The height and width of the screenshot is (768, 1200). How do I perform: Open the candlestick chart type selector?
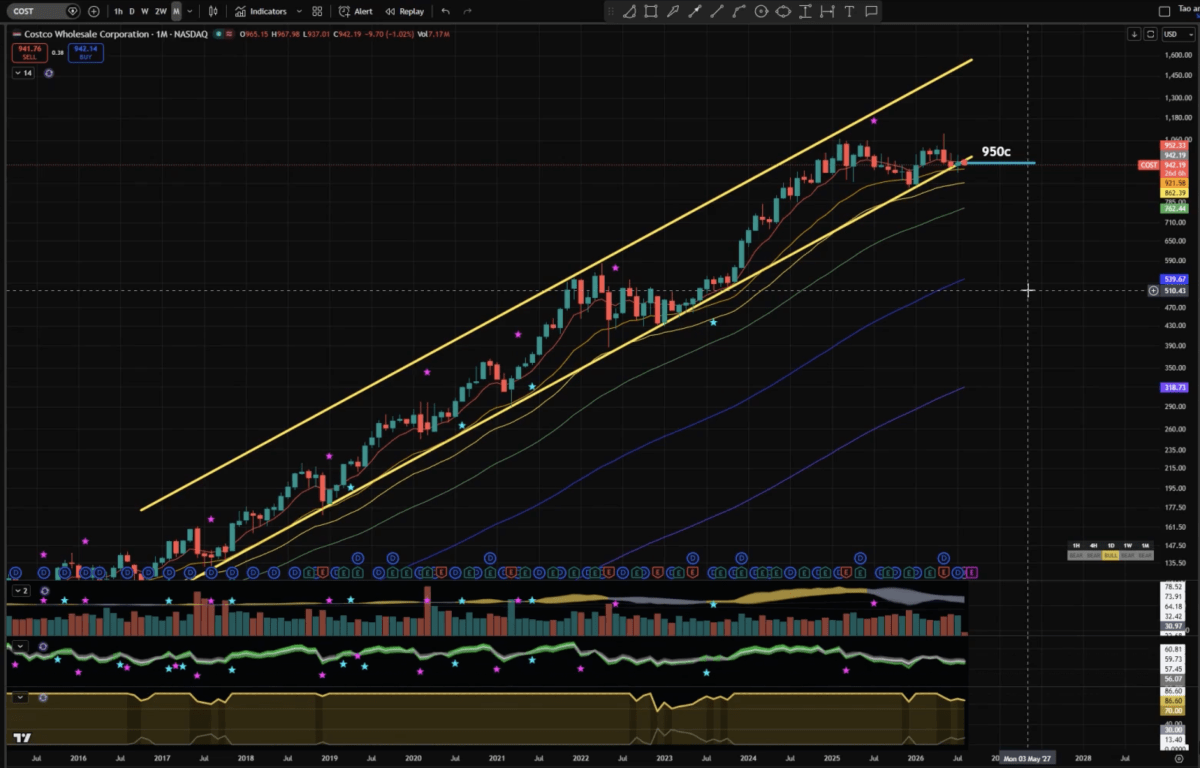[214, 11]
